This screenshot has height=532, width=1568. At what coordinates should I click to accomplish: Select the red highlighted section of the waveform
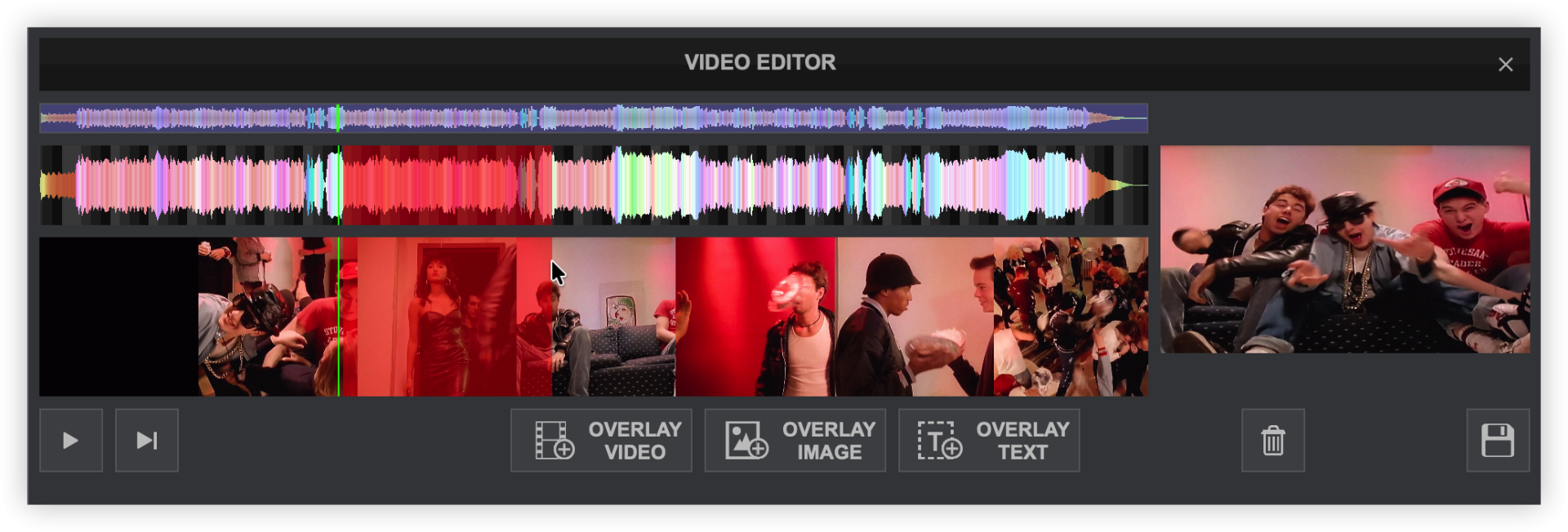tap(447, 185)
